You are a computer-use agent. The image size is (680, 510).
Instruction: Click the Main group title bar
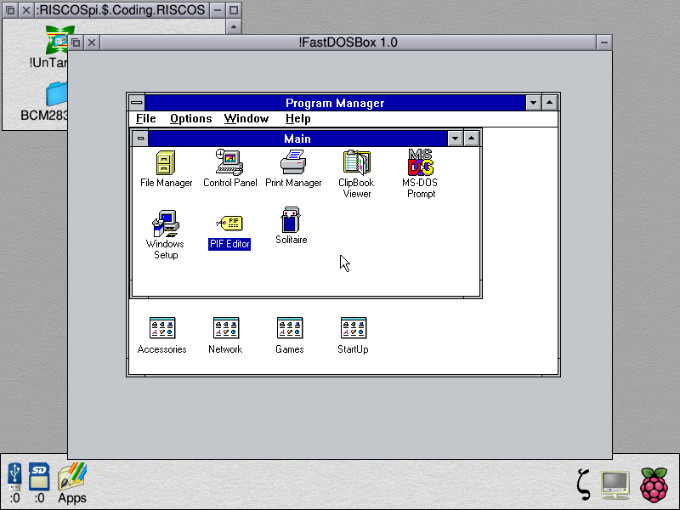coord(298,139)
